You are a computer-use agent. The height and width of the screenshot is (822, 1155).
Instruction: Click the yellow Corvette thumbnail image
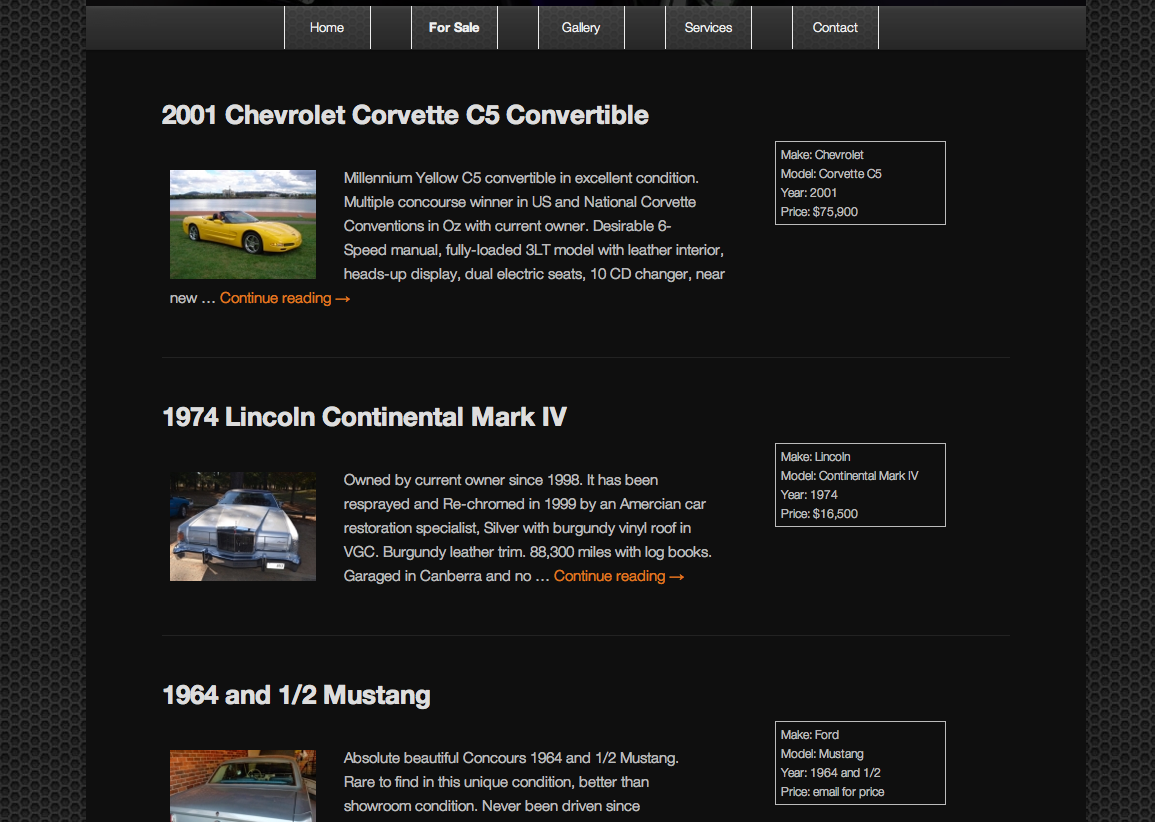pos(243,224)
